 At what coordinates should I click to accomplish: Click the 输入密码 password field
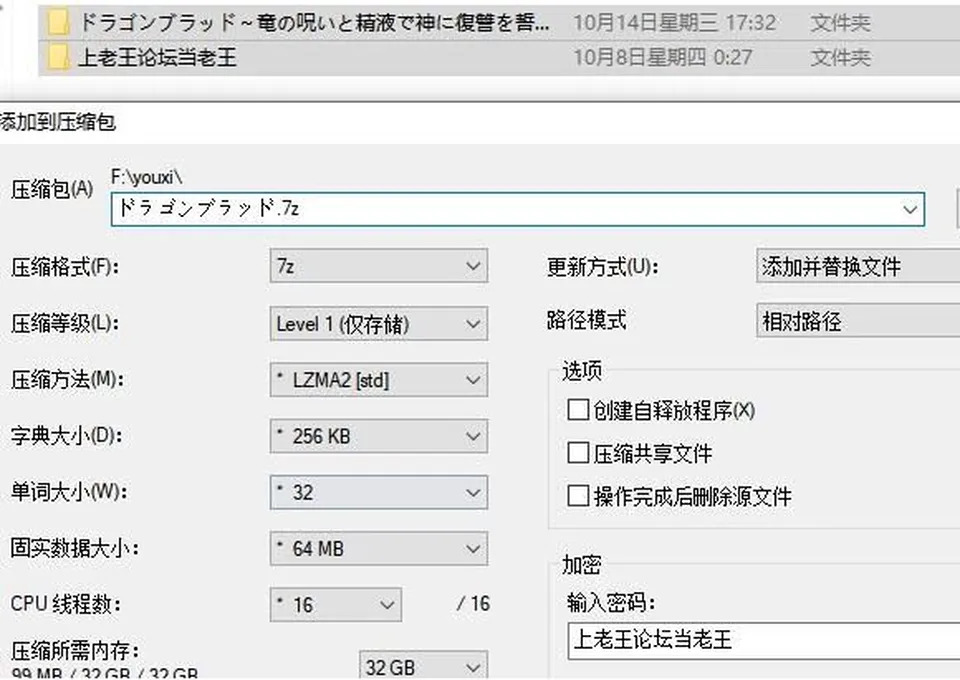pos(763,641)
